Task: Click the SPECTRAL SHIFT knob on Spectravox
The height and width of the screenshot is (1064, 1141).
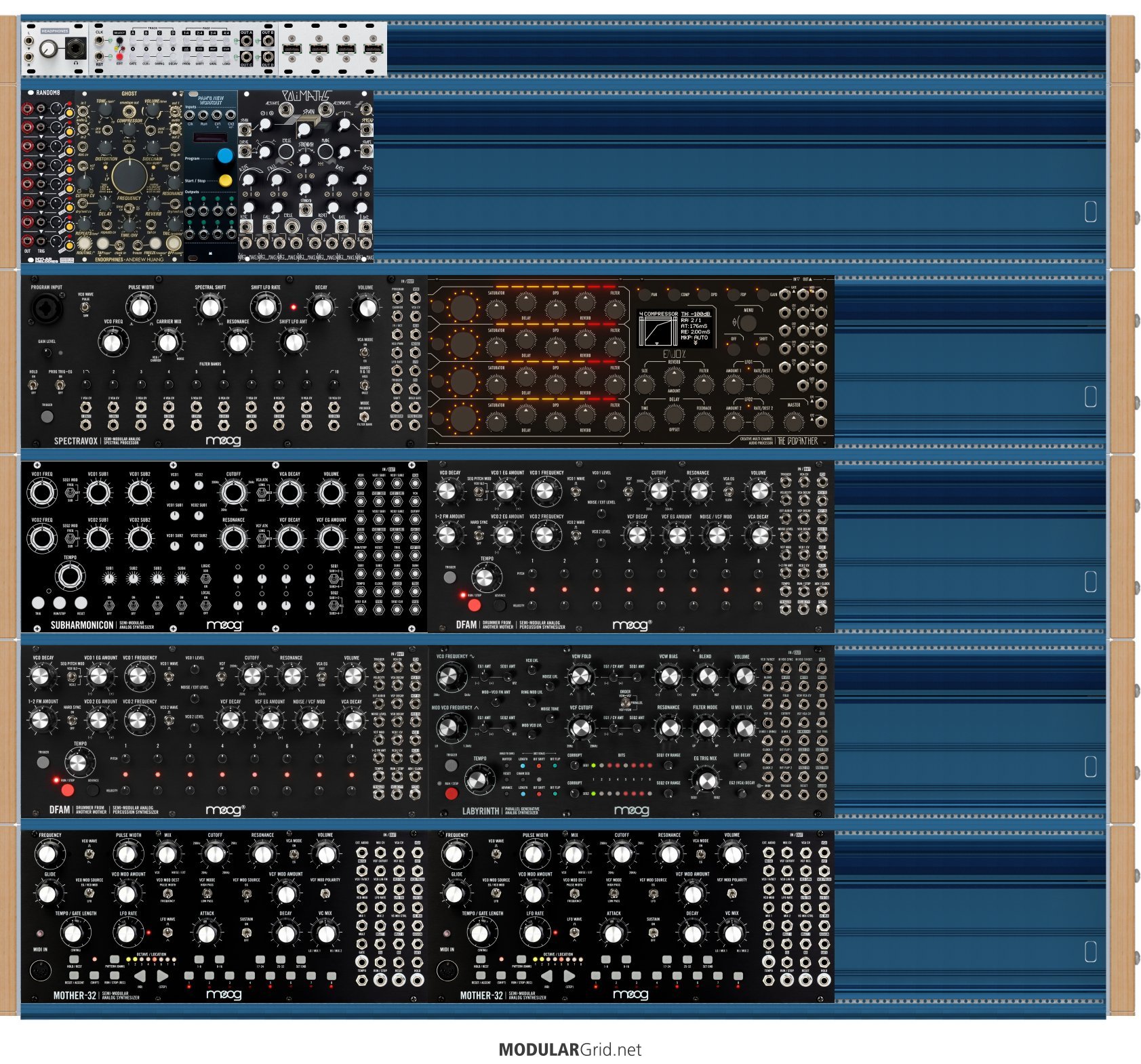Action: tap(210, 307)
